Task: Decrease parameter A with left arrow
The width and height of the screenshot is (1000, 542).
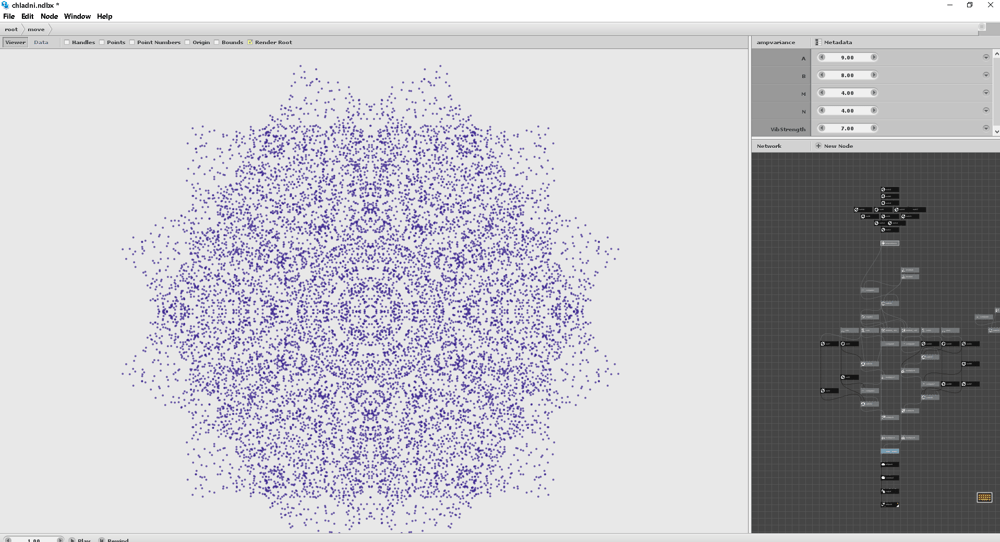Action: (821, 57)
